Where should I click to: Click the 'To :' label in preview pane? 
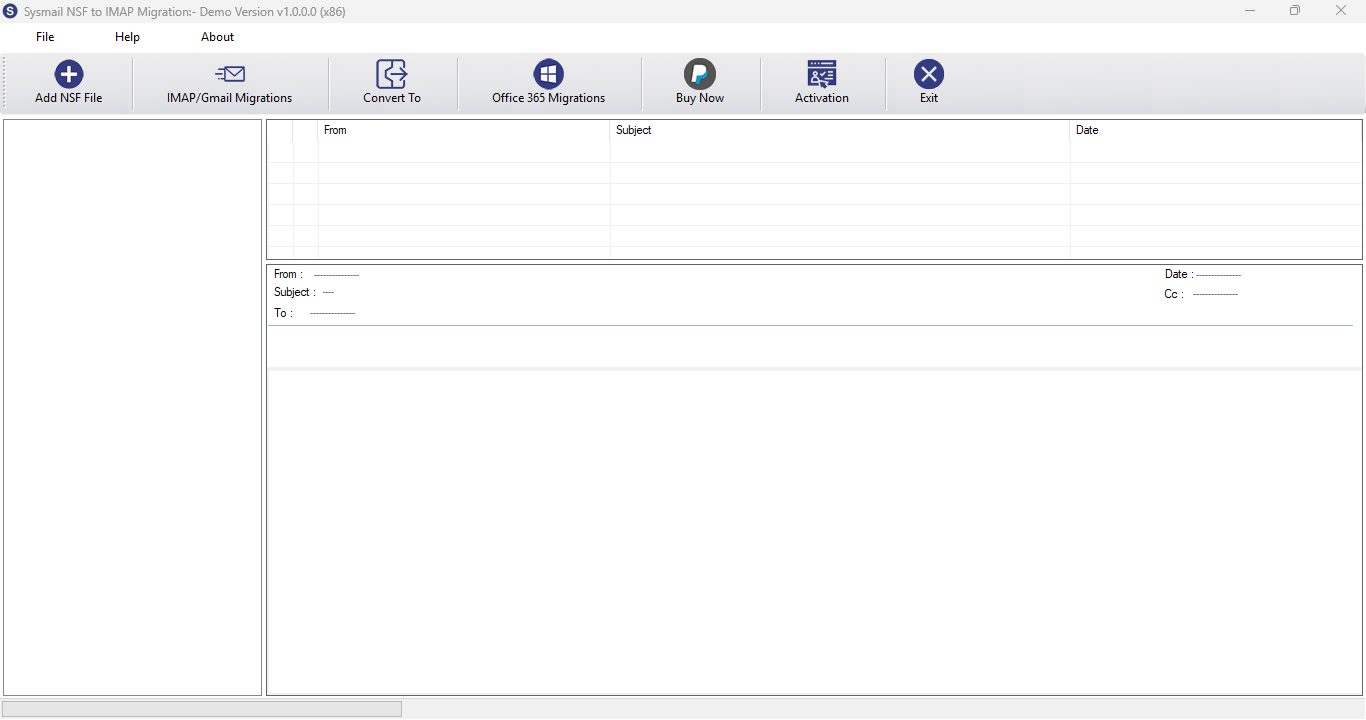tap(284, 313)
